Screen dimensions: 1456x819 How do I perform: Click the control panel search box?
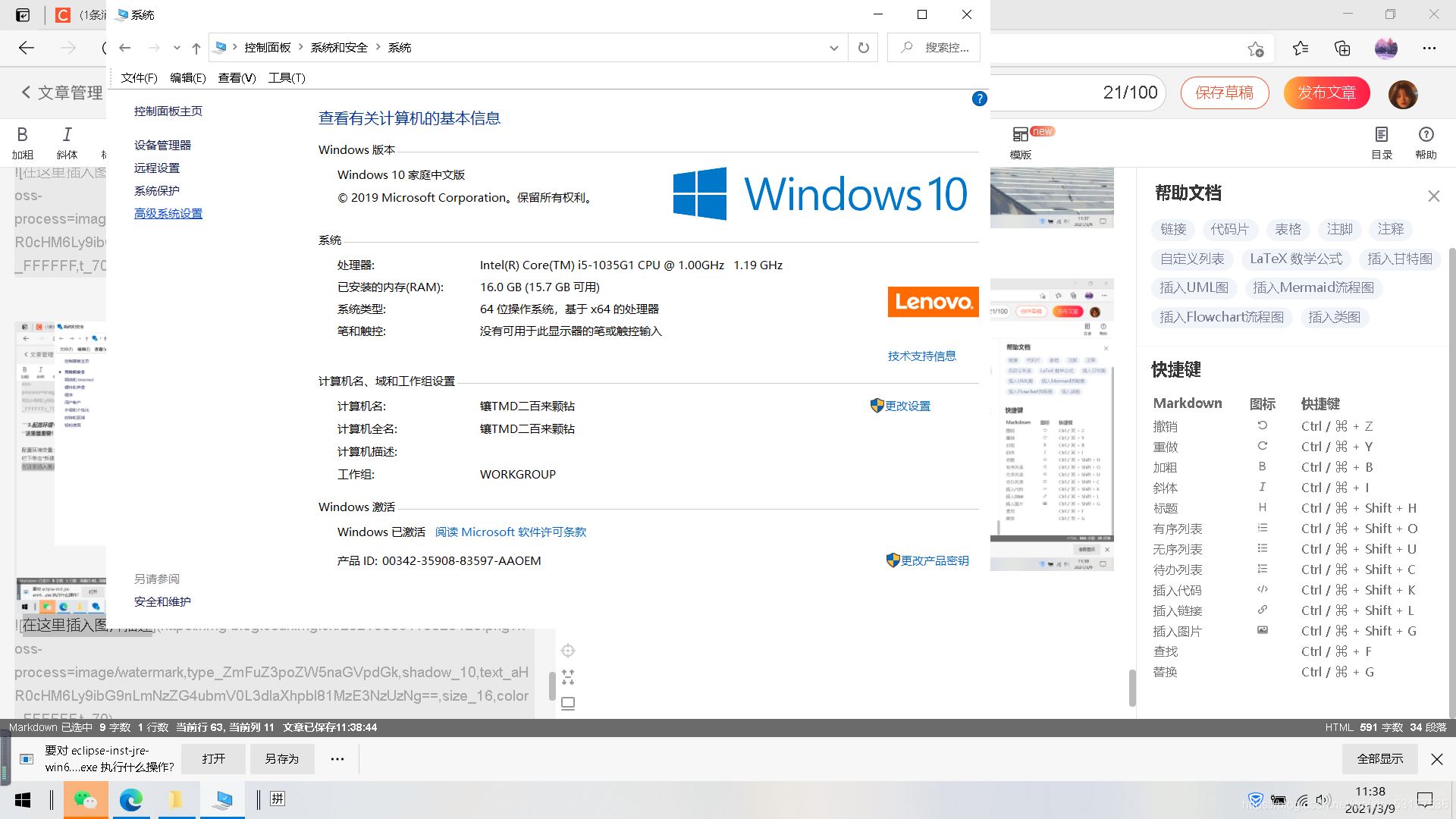click(x=934, y=48)
